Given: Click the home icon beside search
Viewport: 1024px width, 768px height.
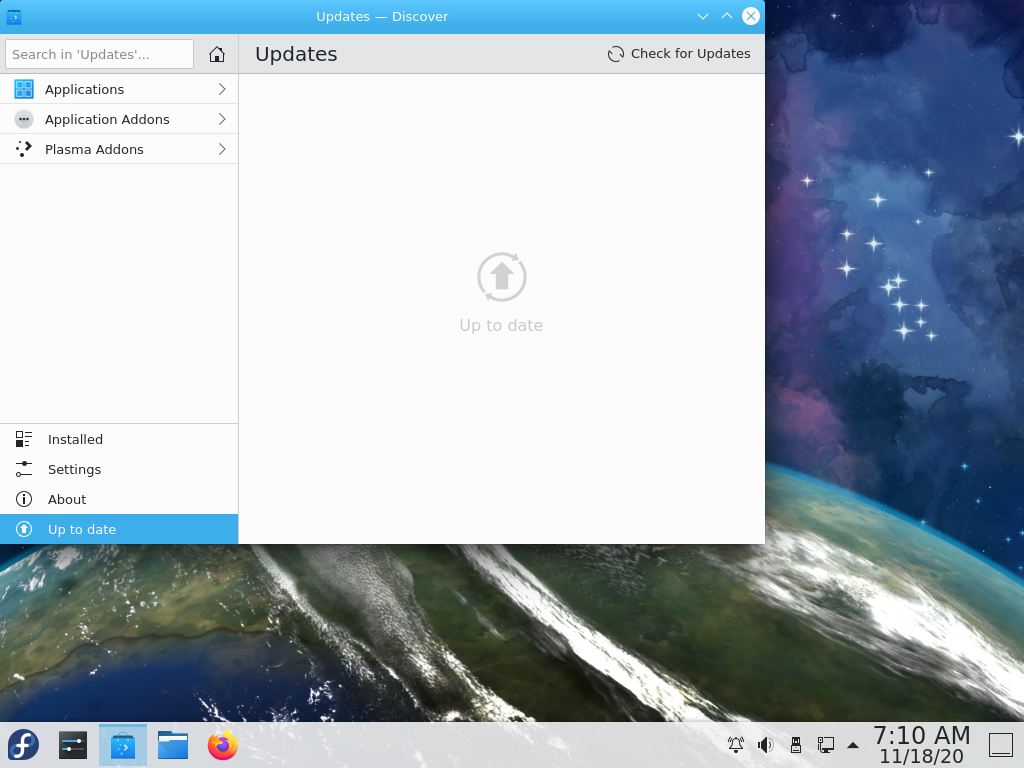Looking at the screenshot, I should pyautogui.click(x=217, y=54).
